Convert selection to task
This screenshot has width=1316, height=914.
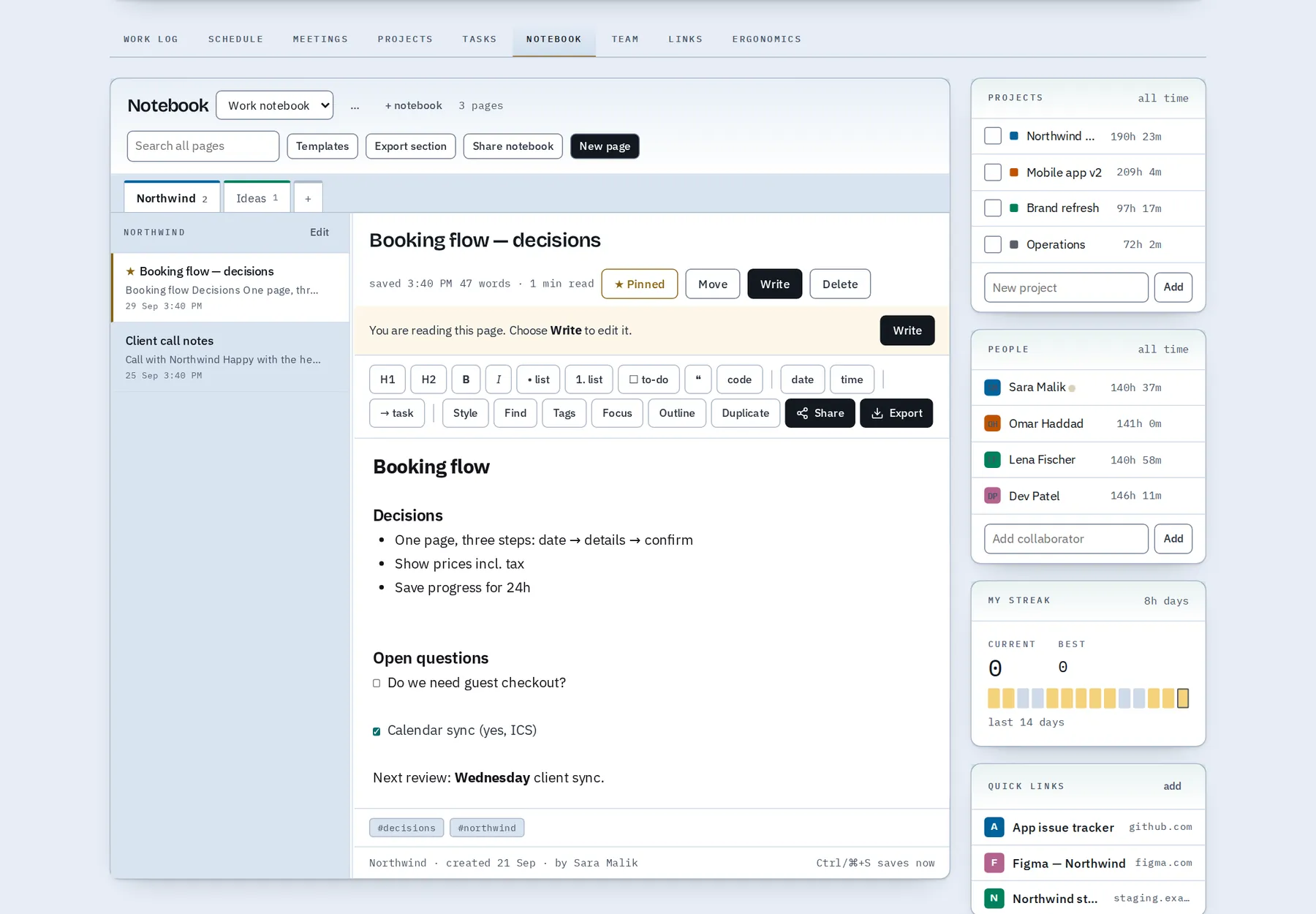(x=397, y=413)
